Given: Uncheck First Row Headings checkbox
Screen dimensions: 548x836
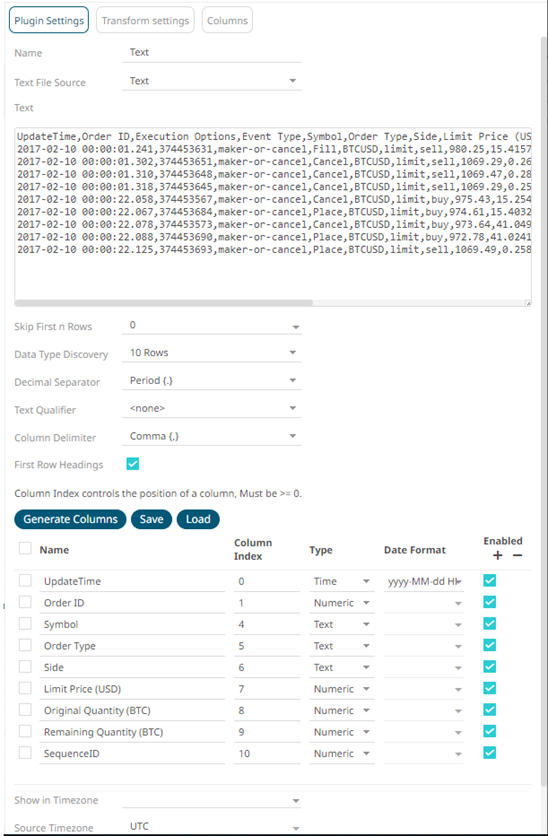Looking at the screenshot, I should click(x=133, y=464).
